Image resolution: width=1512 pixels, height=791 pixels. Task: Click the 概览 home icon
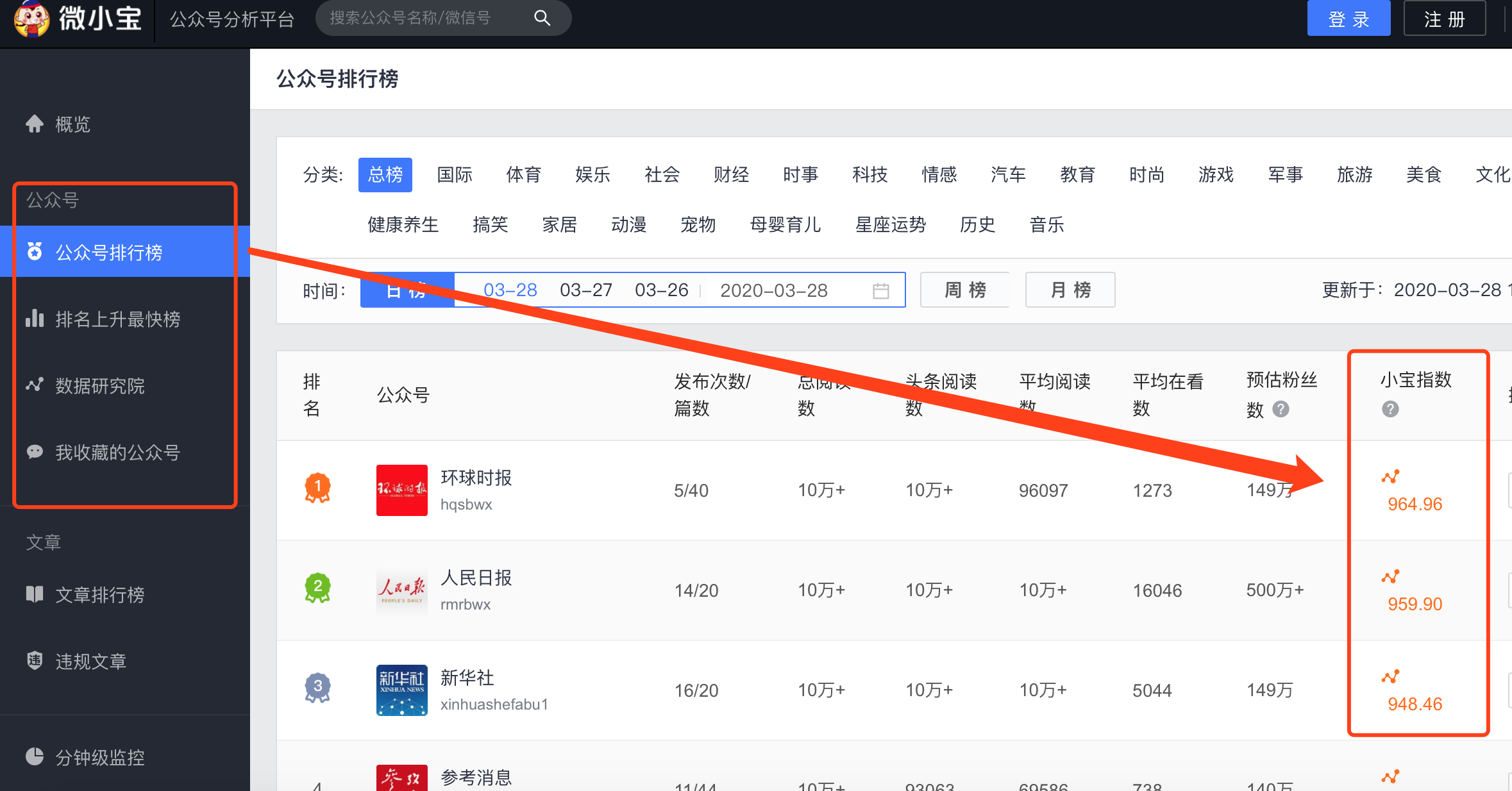[x=35, y=124]
